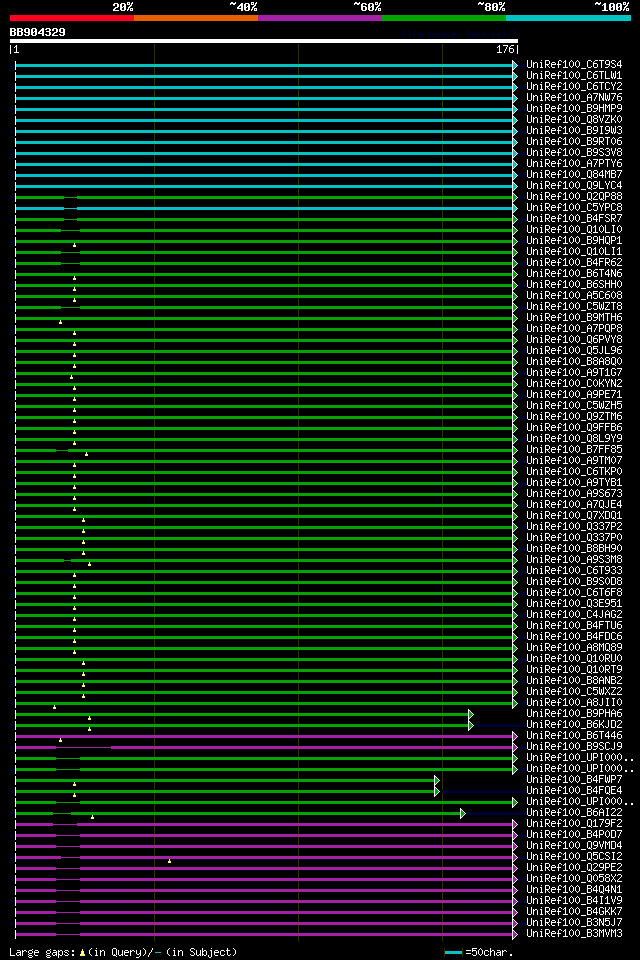Click the yellow gap marker on the B6AI22 row

[x=92, y=817]
